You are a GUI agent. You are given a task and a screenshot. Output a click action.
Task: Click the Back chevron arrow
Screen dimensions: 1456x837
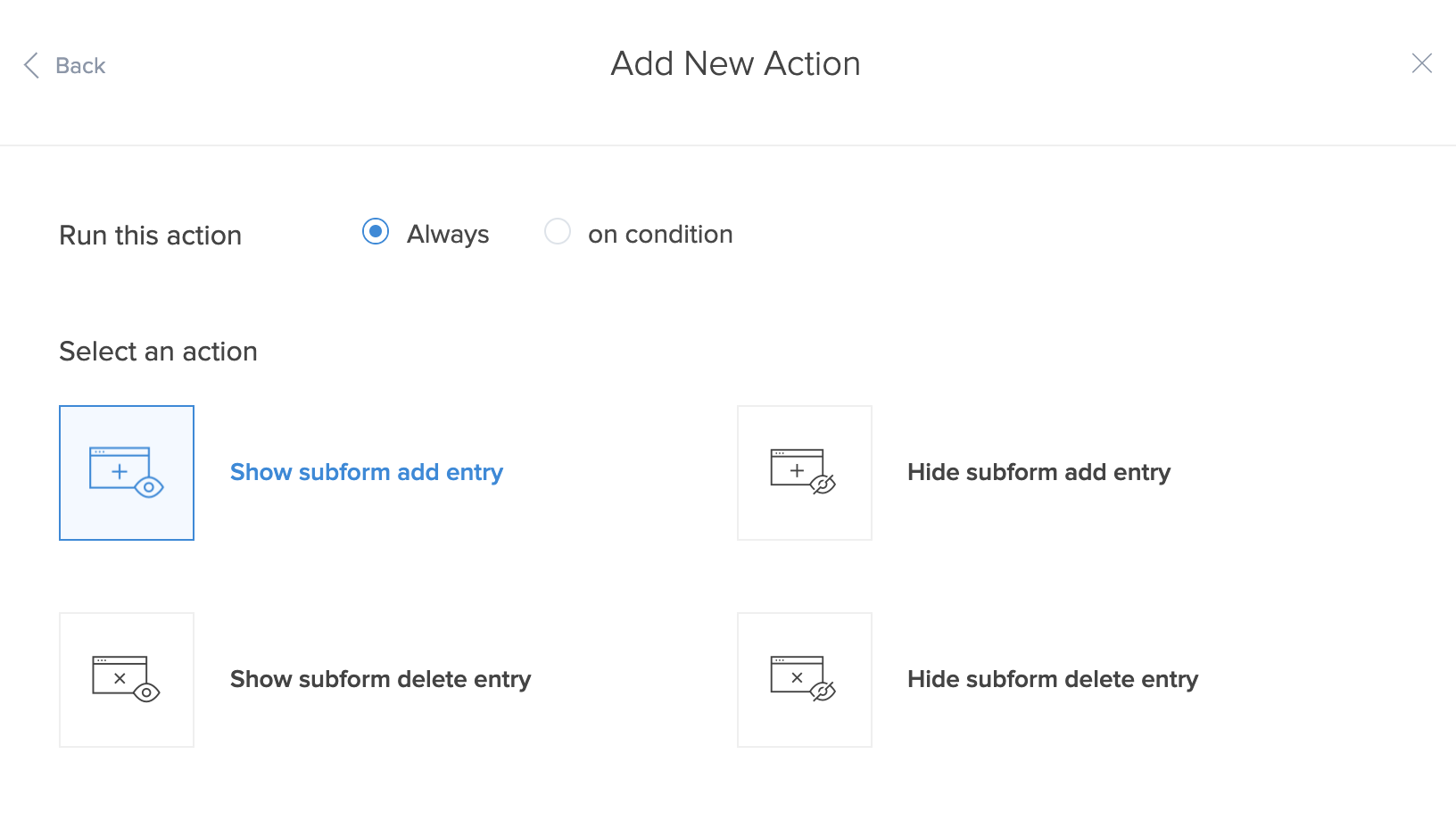tap(31, 65)
